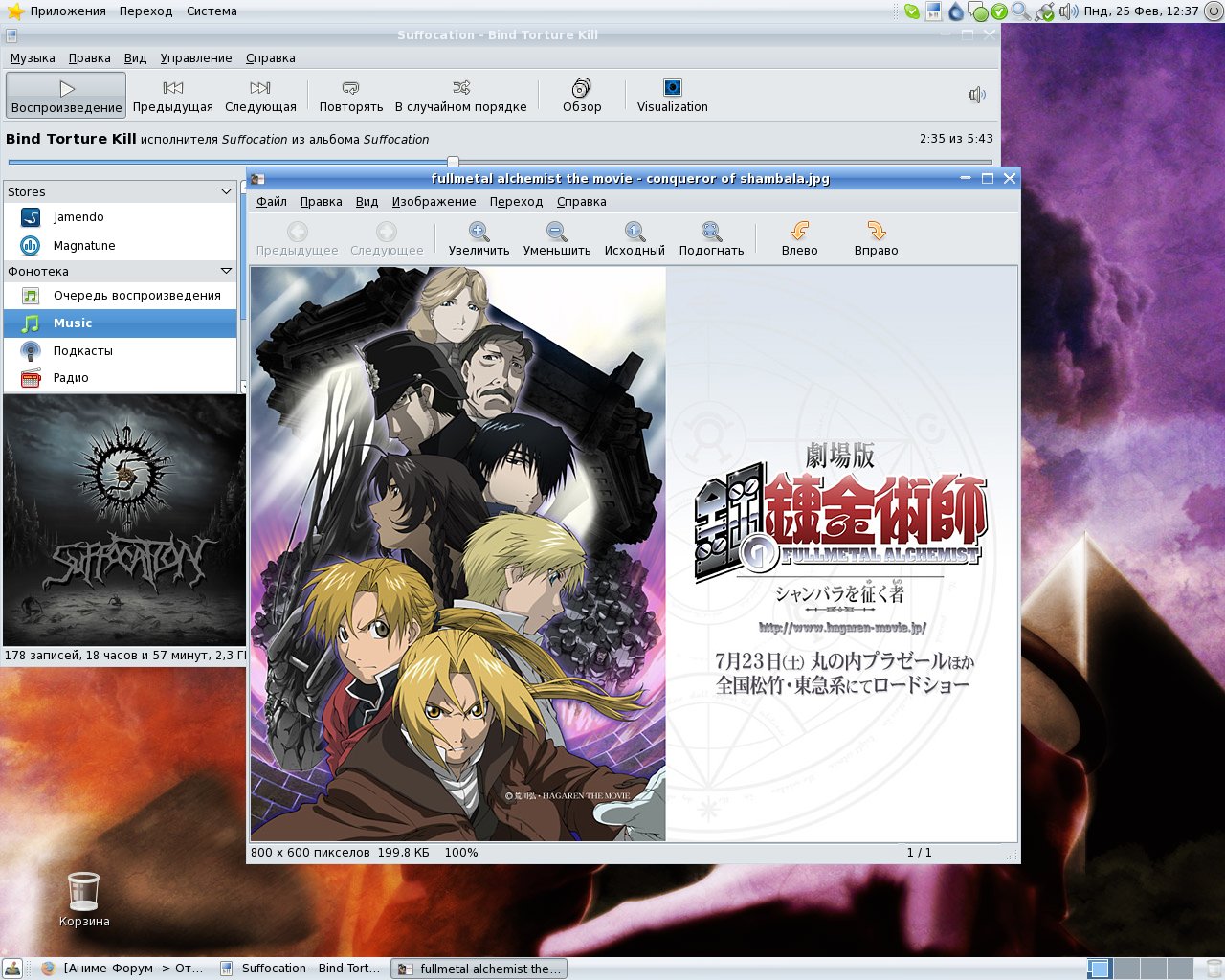Click the Fit to window (Подогнать) icon
The width and height of the screenshot is (1225, 980).
[711, 232]
